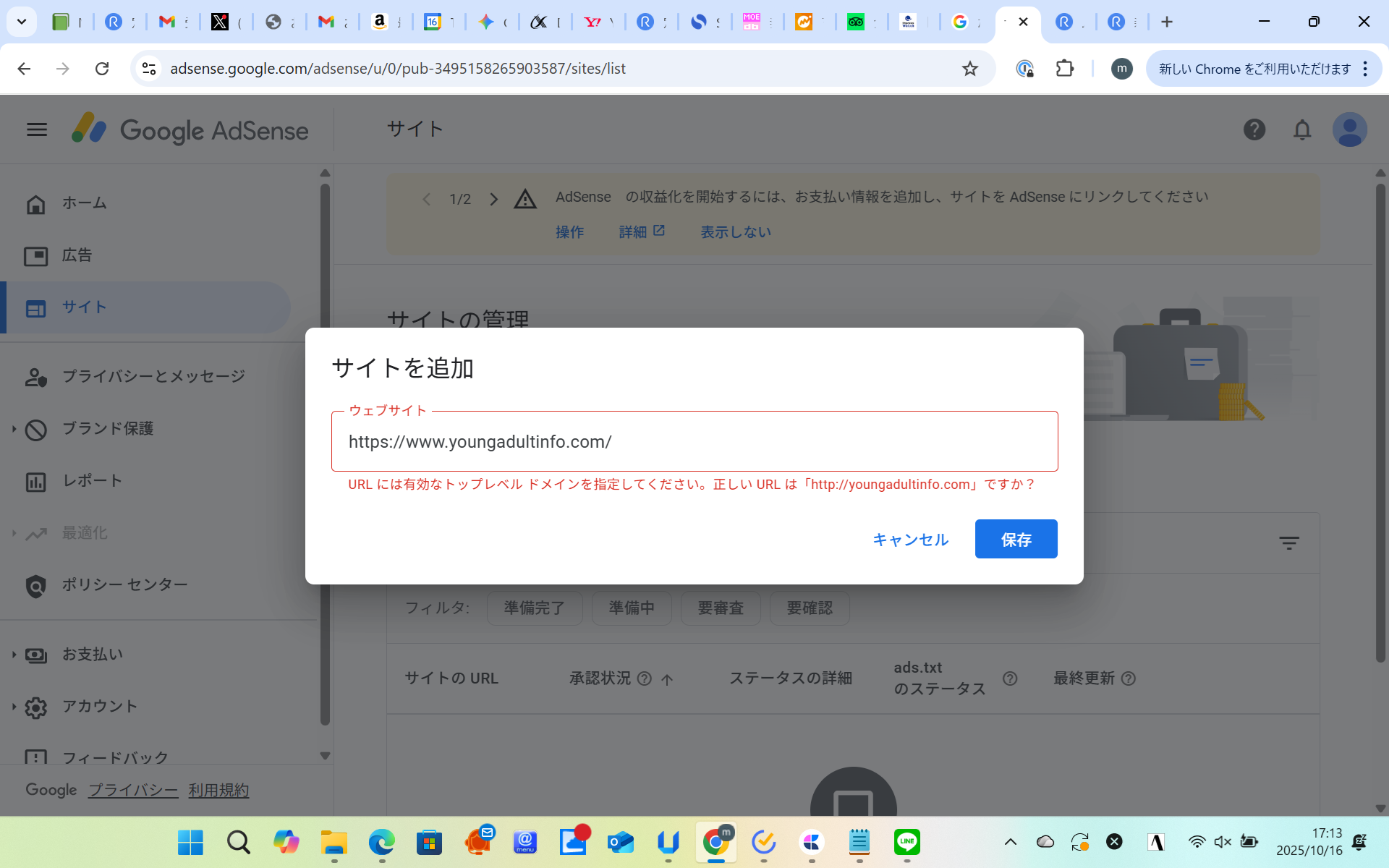The height and width of the screenshot is (868, 1389).
Task: Toggle the 準備中 filter chip
Action: (631, 608)
